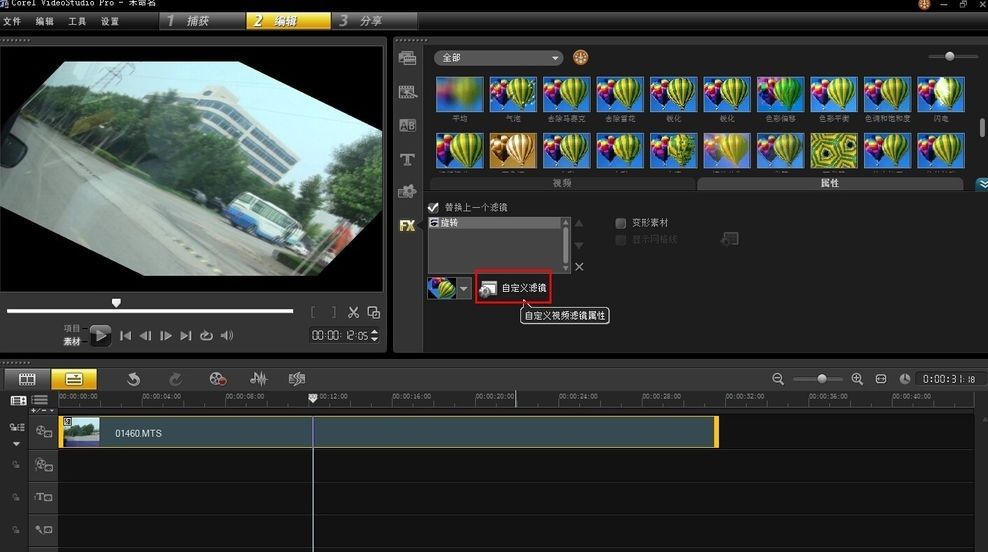Click the record/capture option reel icon
The width and height of the screenshot is (988, 552).
[x=218, y=379]
